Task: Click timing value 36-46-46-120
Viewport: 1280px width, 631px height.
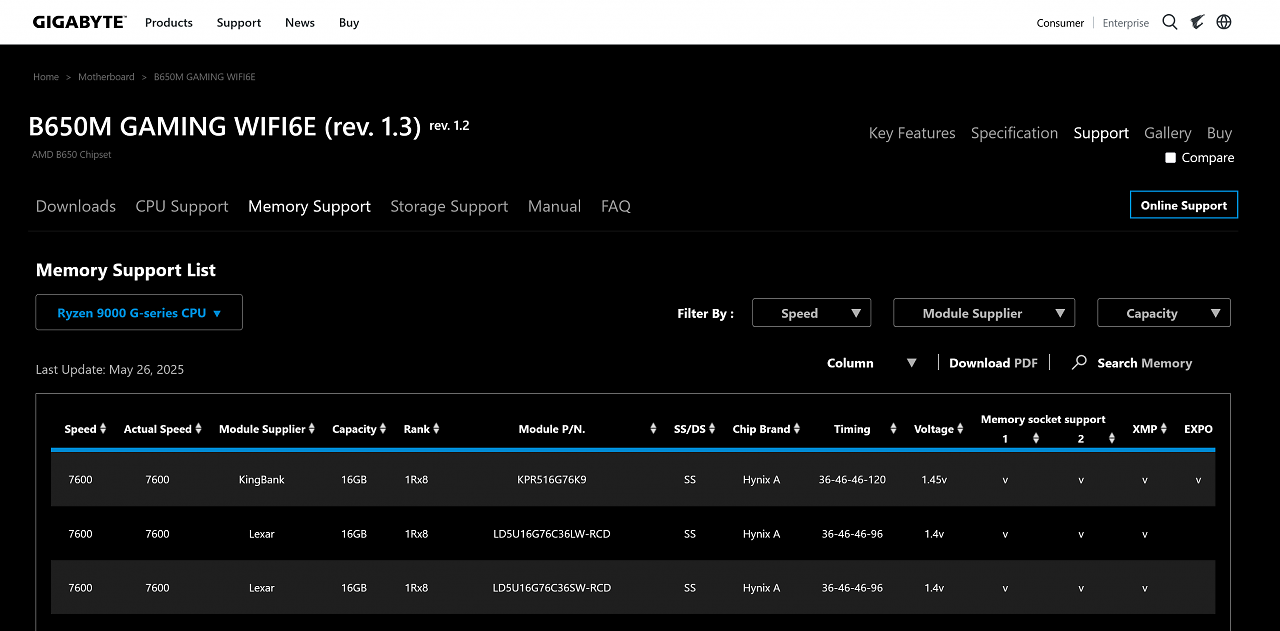Action: [x=852, y=480]
